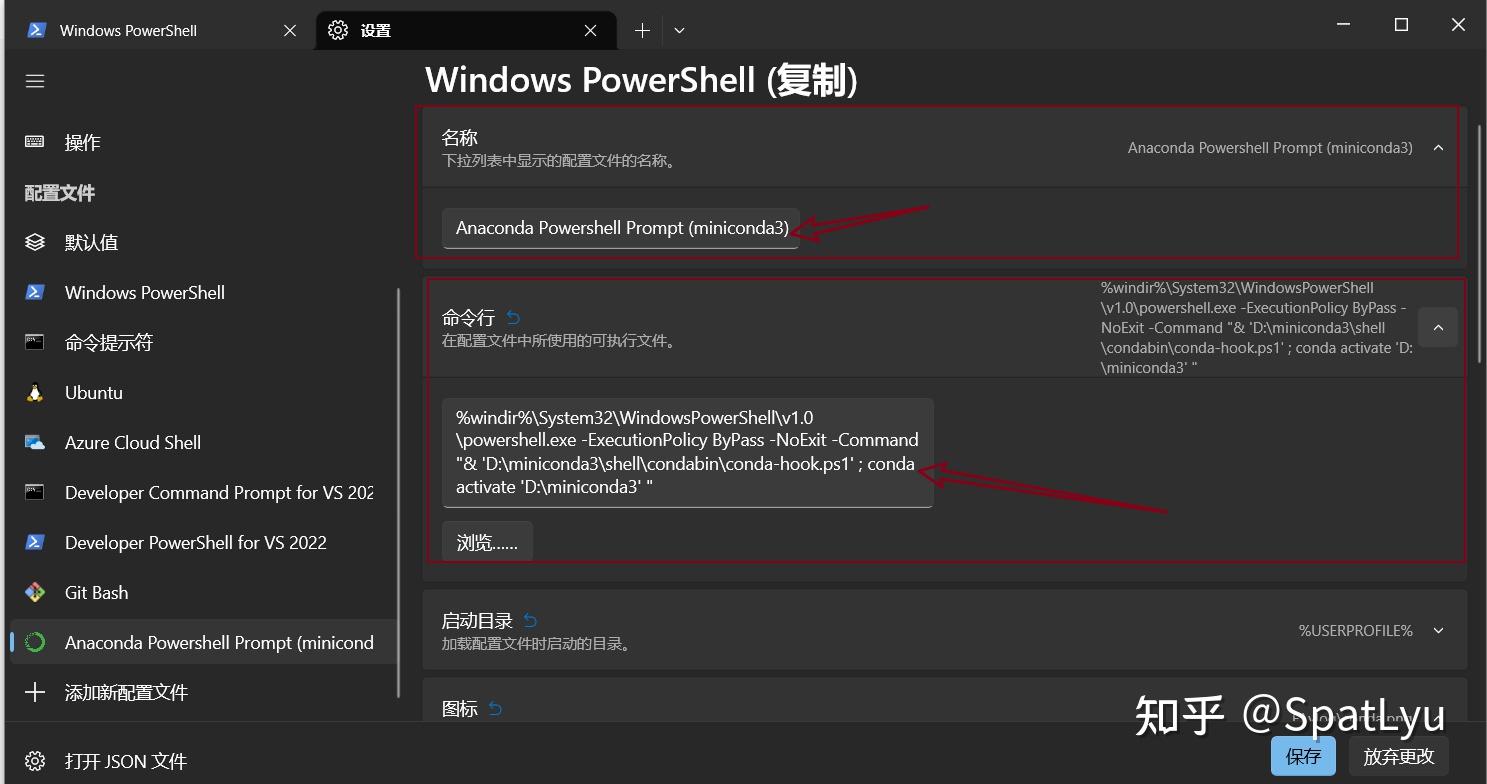Select Developer PowerShell for VS 2022 profile

[196, 542]
